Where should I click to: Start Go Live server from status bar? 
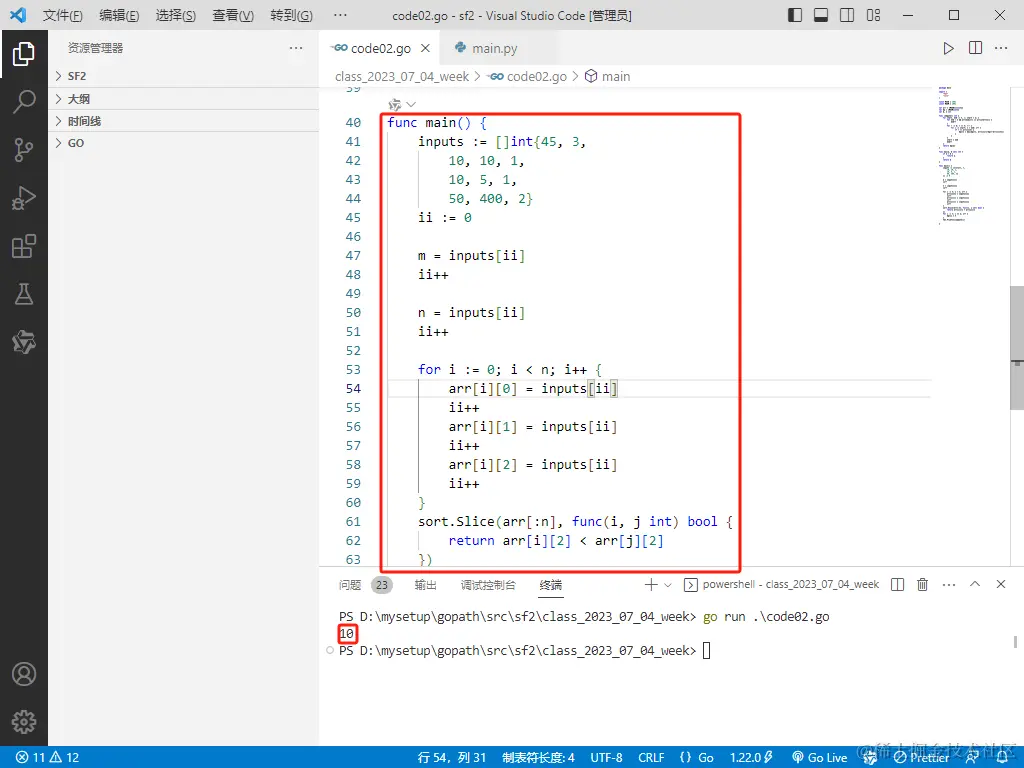tap(820, 758)
